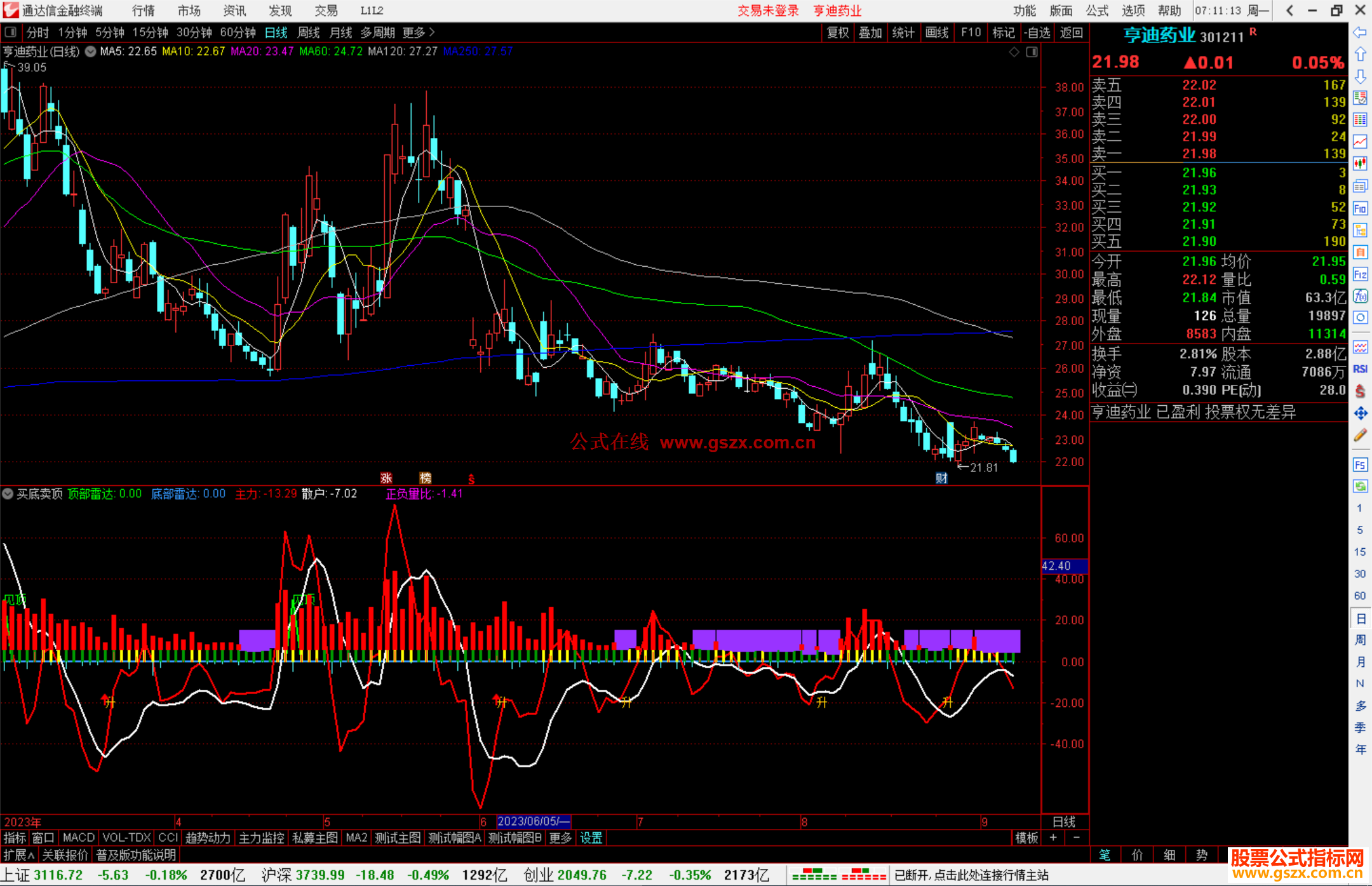Click the four-way move arrows icon

(x=1360, y=413)
